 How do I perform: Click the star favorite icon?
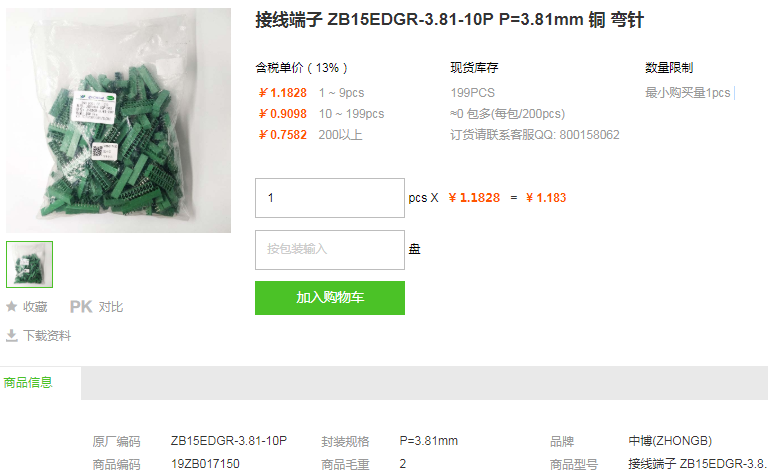[11, 307]
